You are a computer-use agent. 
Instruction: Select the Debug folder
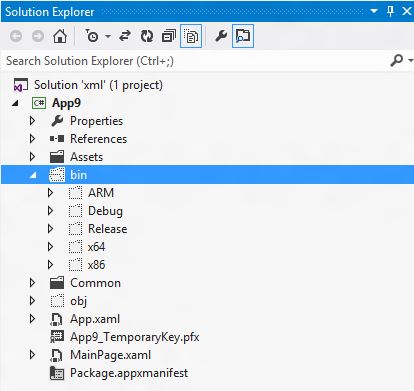[x=105, y=211]
